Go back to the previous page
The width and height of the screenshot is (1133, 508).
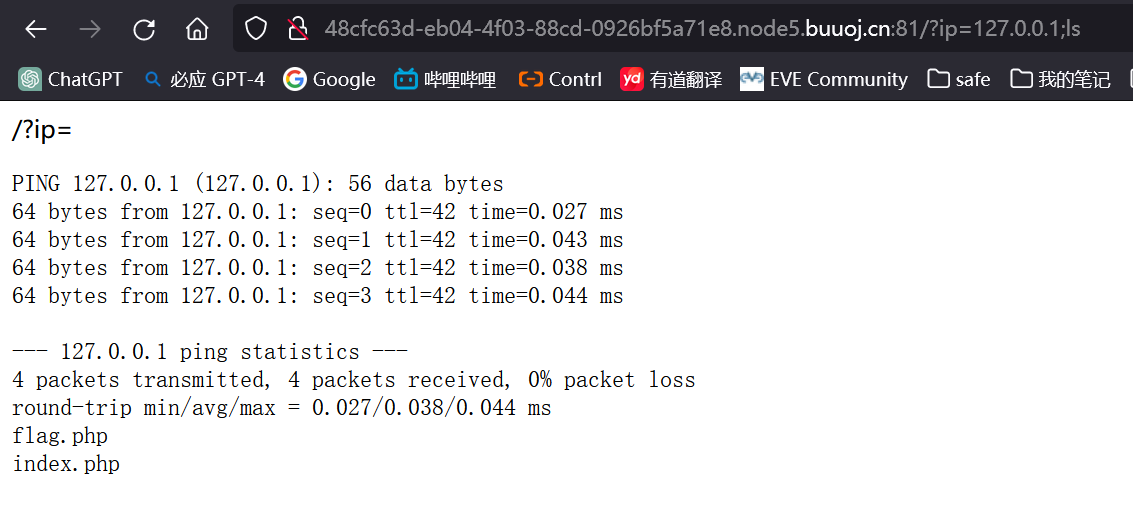pos(35,29)
